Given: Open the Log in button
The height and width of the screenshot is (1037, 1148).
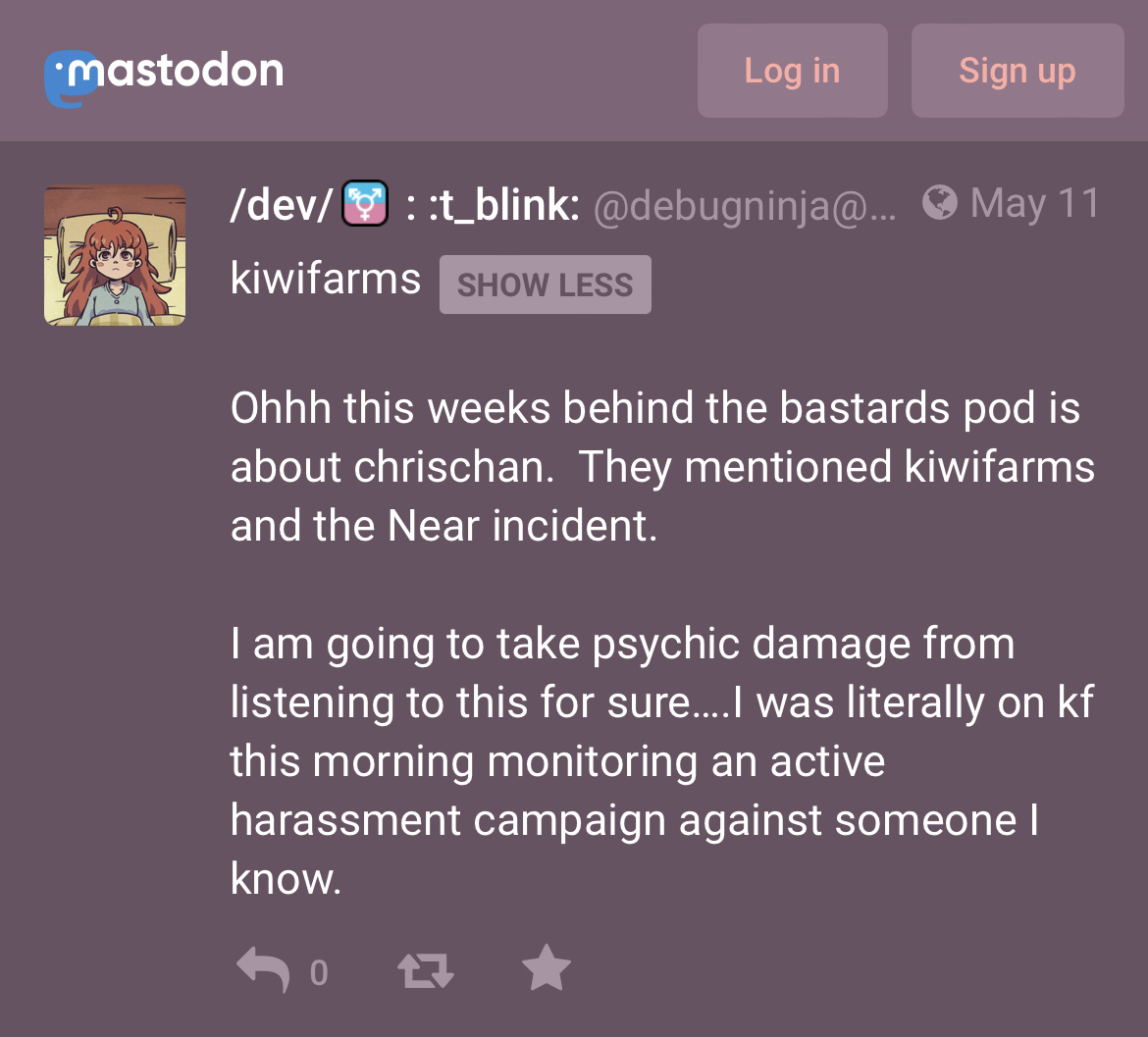Looking at the screenshot, I should tap(792, 71).
